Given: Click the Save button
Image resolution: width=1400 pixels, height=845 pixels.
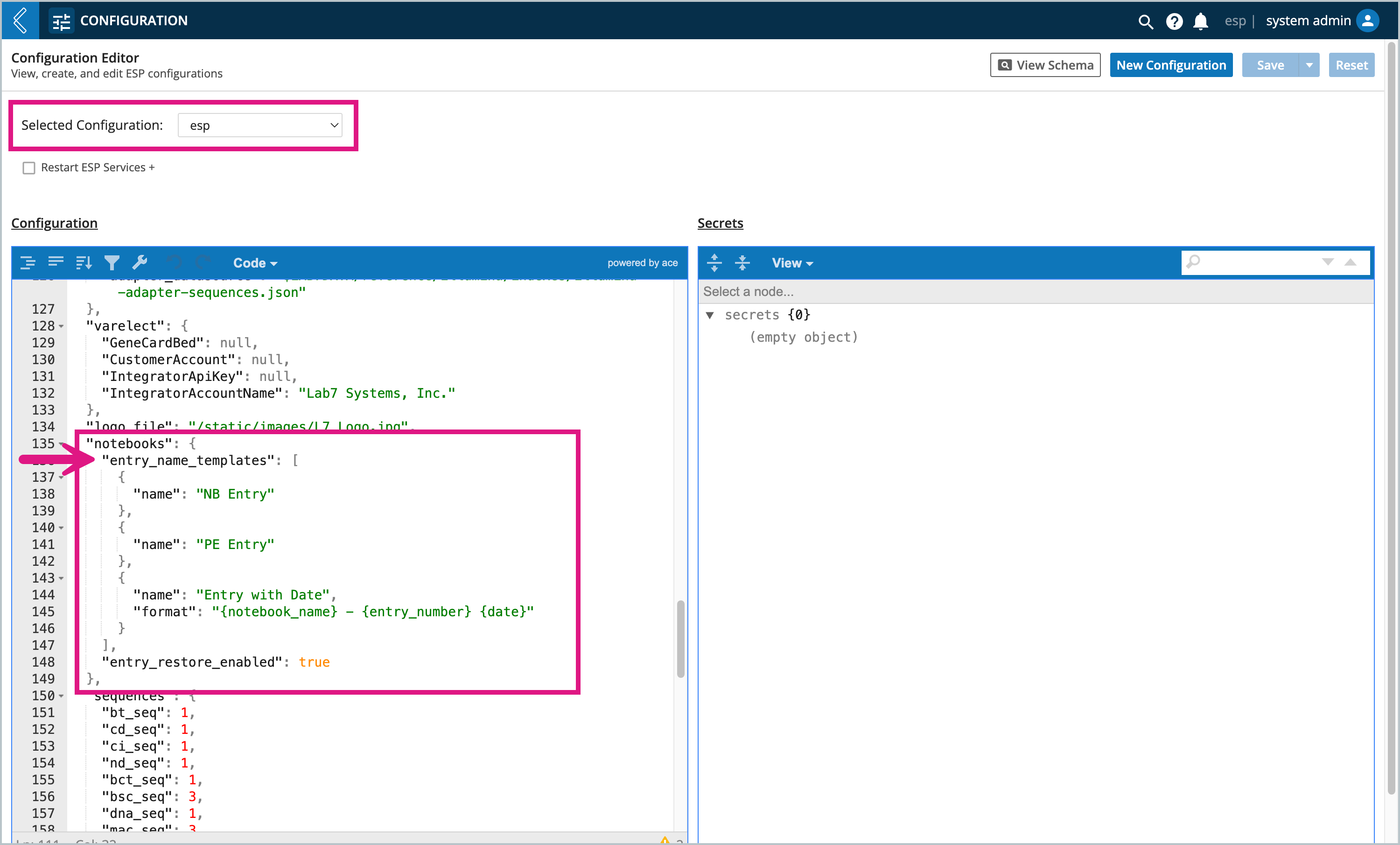Looking at the screenshot, I should click(x=1270, y=65).
